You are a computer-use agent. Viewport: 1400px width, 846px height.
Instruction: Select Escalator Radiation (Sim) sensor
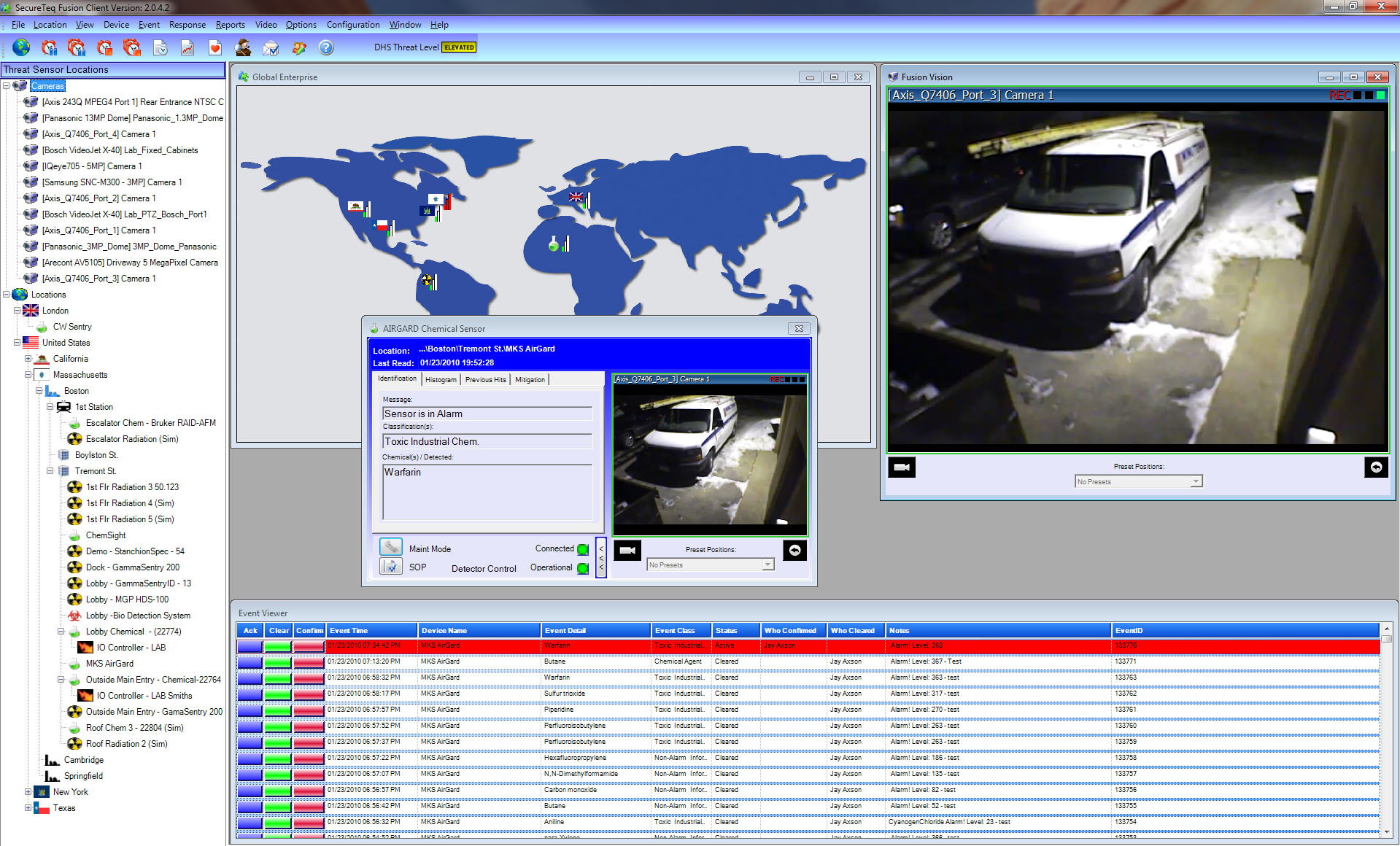pos(132,439)
